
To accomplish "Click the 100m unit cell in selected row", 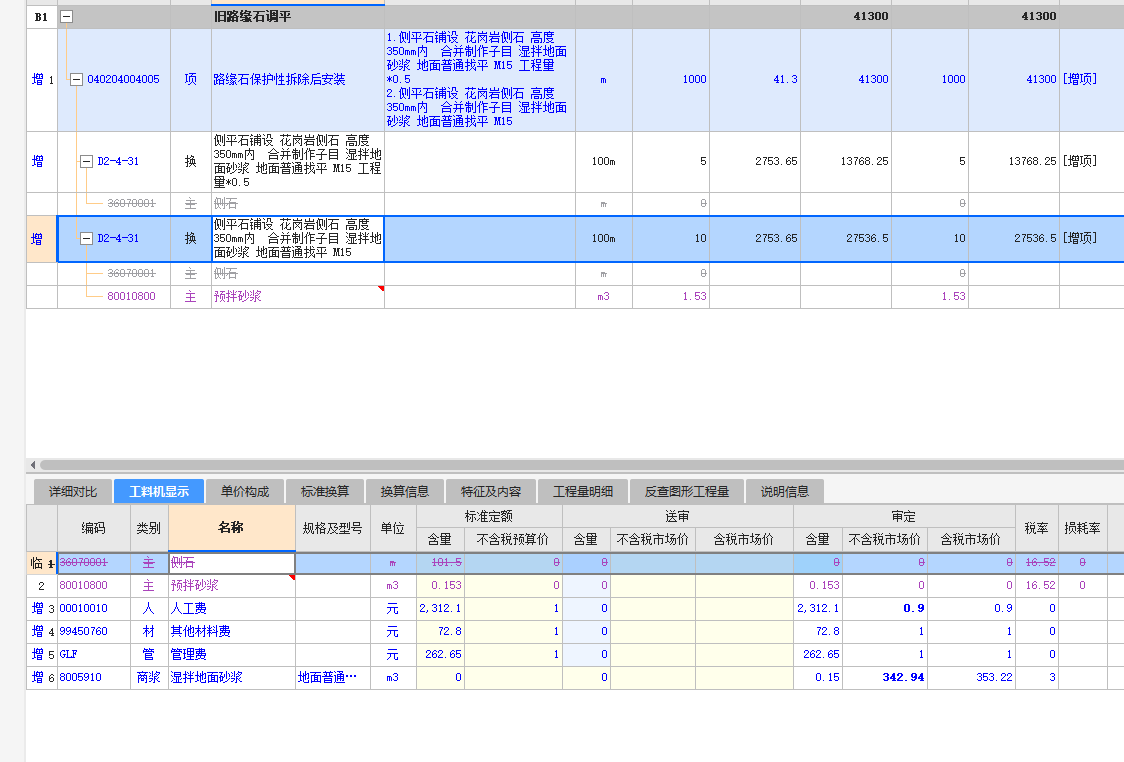I will pyautogui.click(x=604, y=238).
